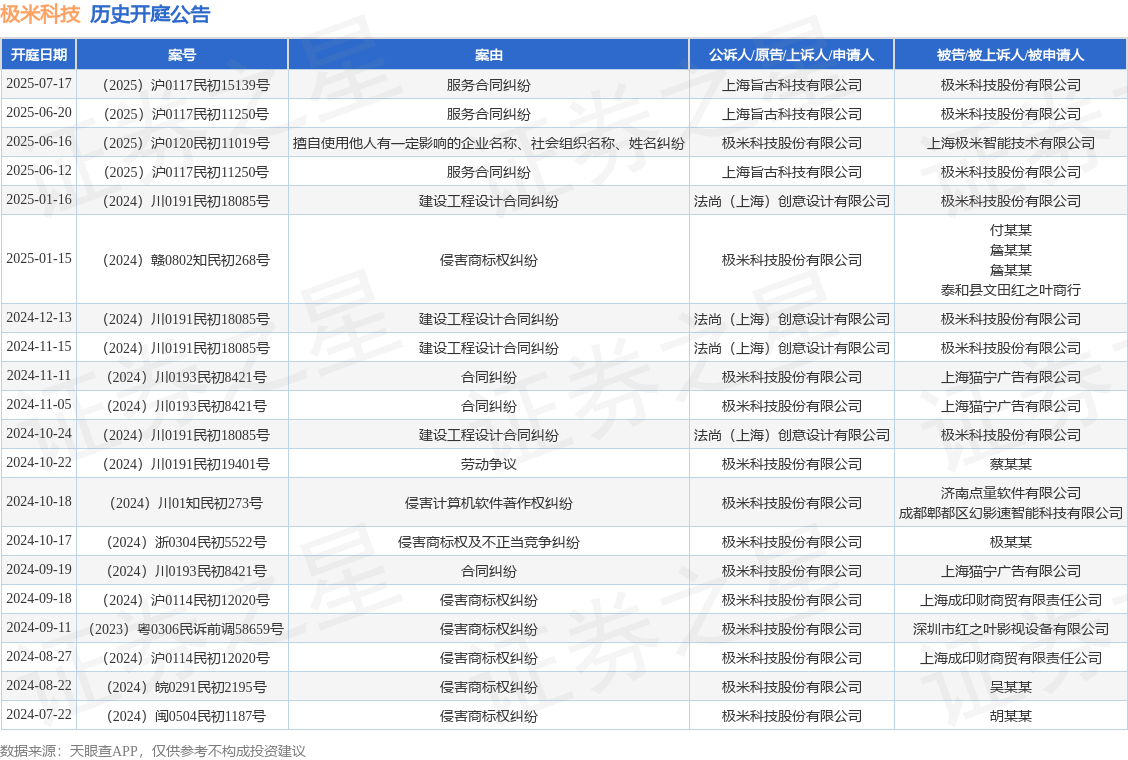1128x760 pixels.
Task: Click the date 2024-10-18
Action: [39, 502]
